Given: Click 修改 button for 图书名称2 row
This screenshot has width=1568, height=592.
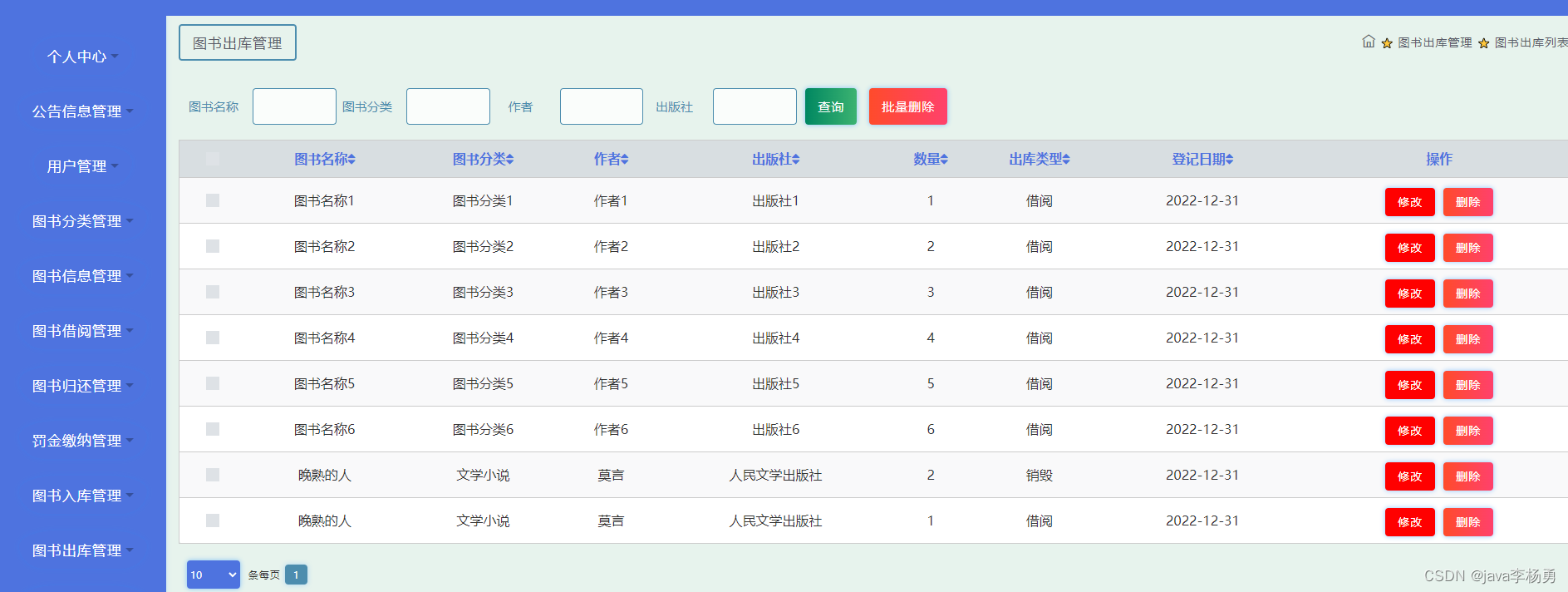Looking at the screenshot, I should point(1409,248).
